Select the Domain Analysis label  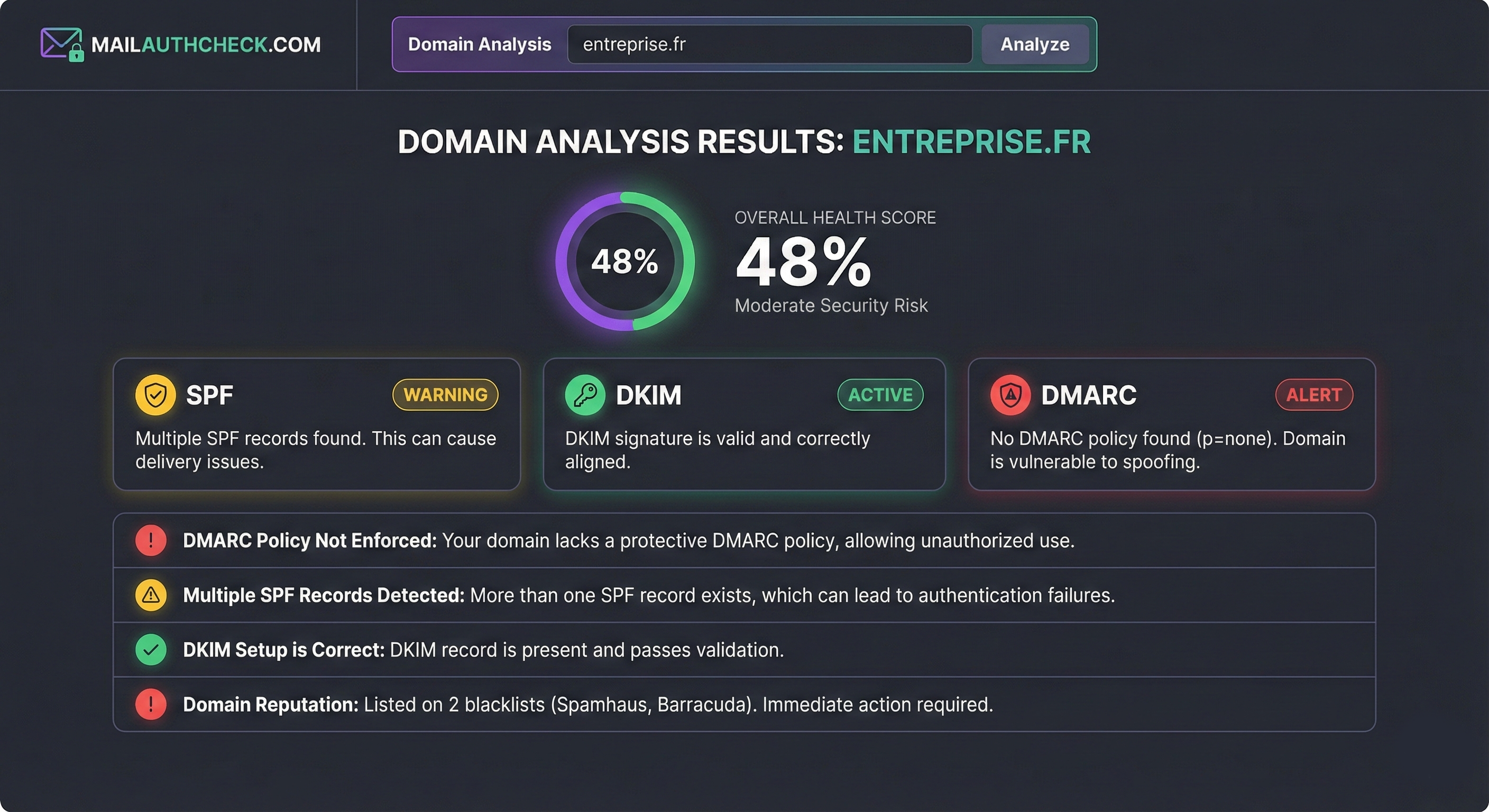coord(479,44)
